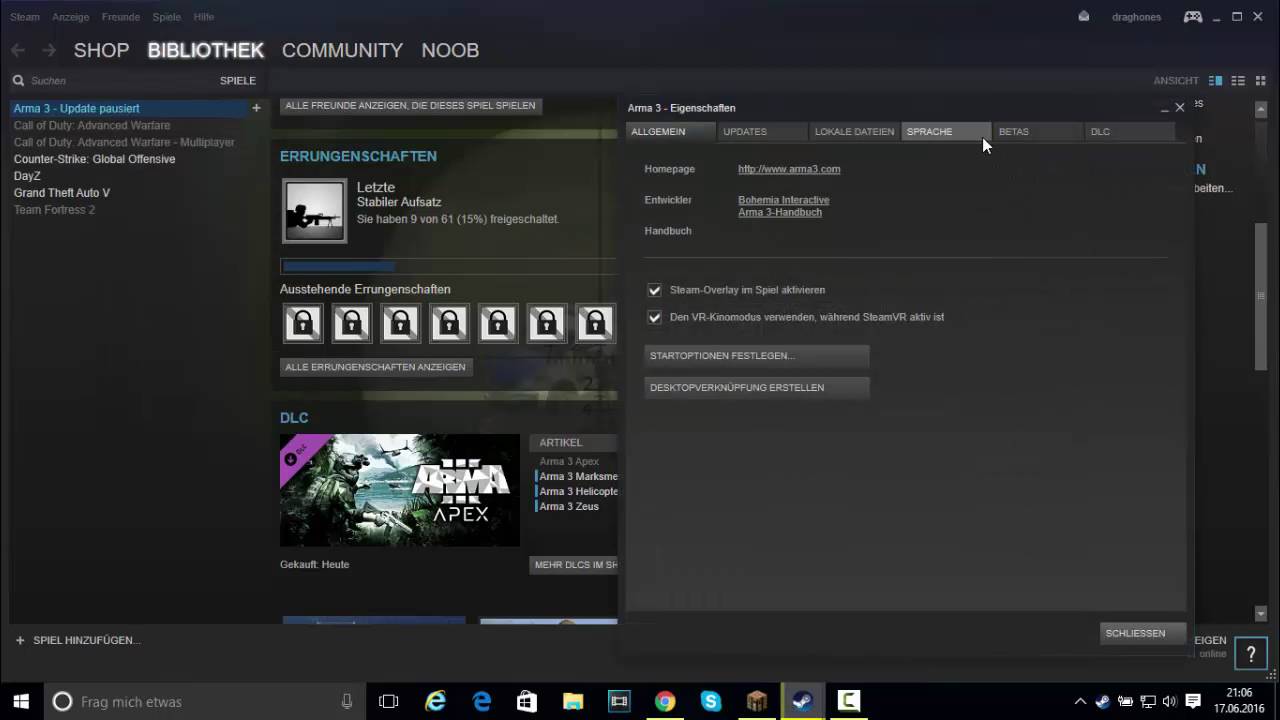This screenshot has width=1280, height=720.
Task: Switch to the DLC tab in properties
Action: coord(1130,132)
